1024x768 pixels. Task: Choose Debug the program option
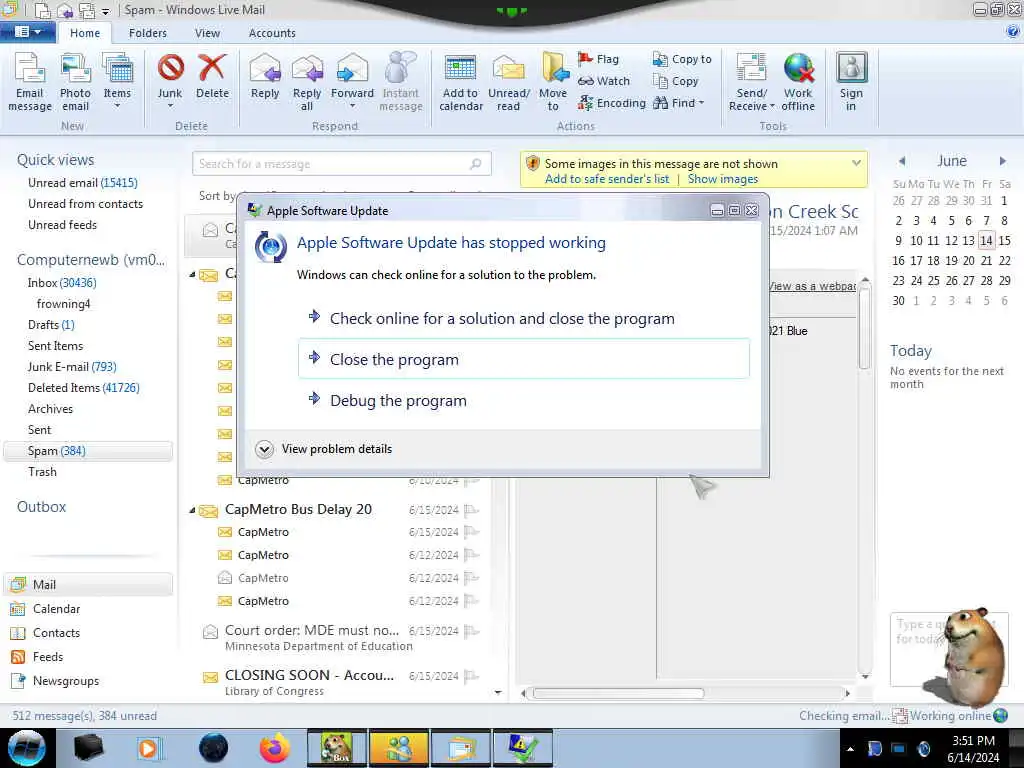coord(524,400)
